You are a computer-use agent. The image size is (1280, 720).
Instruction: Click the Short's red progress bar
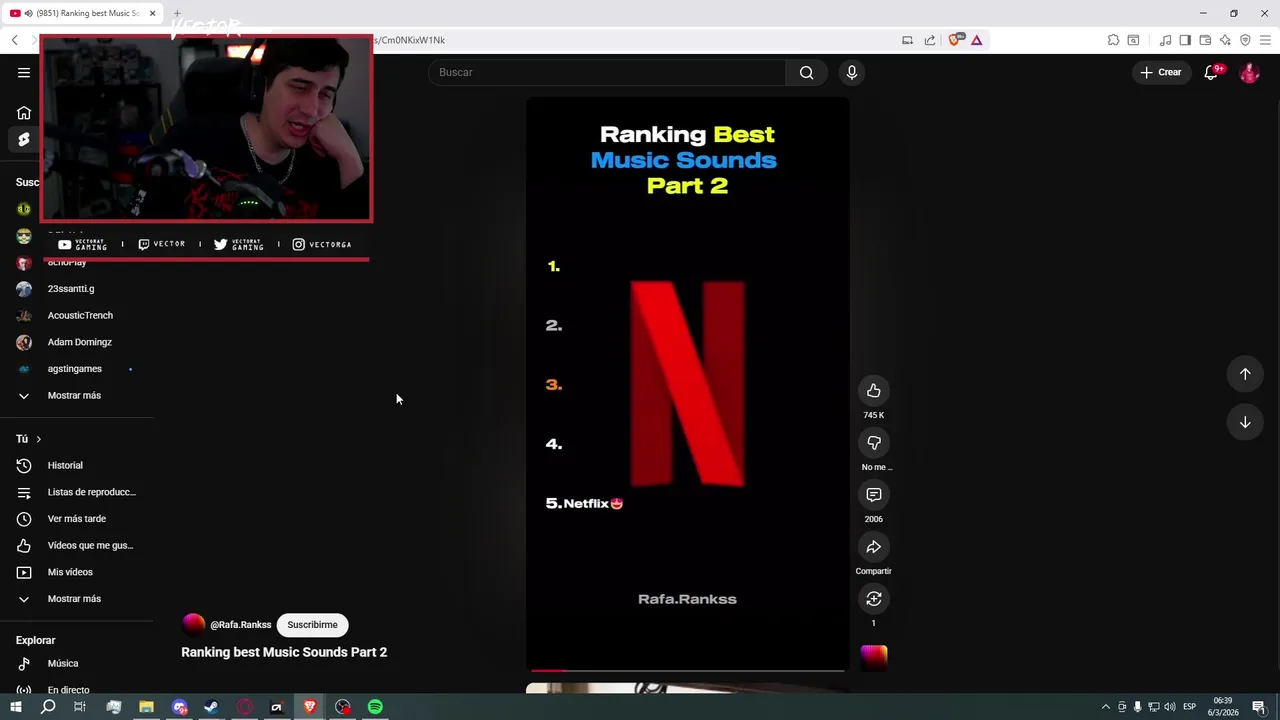click(x=687, y=670)
